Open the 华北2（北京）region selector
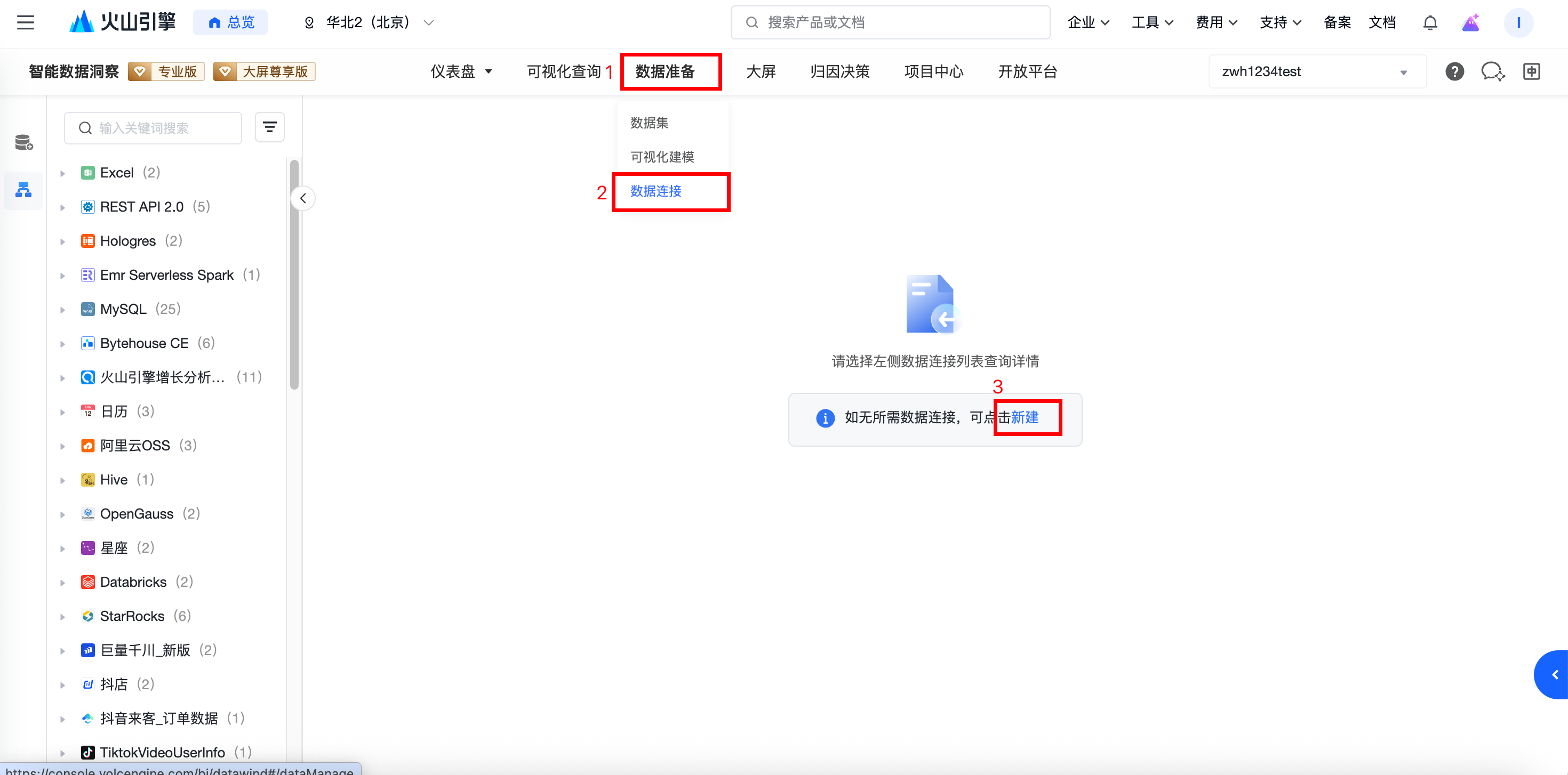Viewport: 1568px width, 775px height. [368, 22]
